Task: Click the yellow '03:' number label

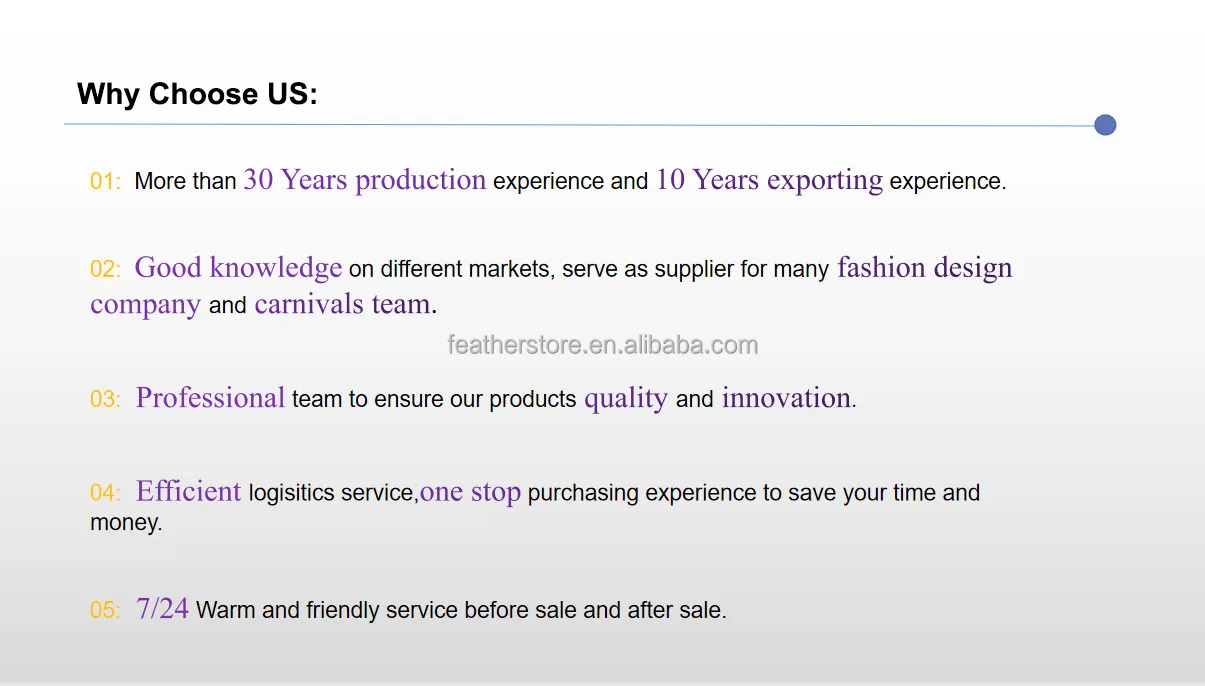Action: pos(106,399)
